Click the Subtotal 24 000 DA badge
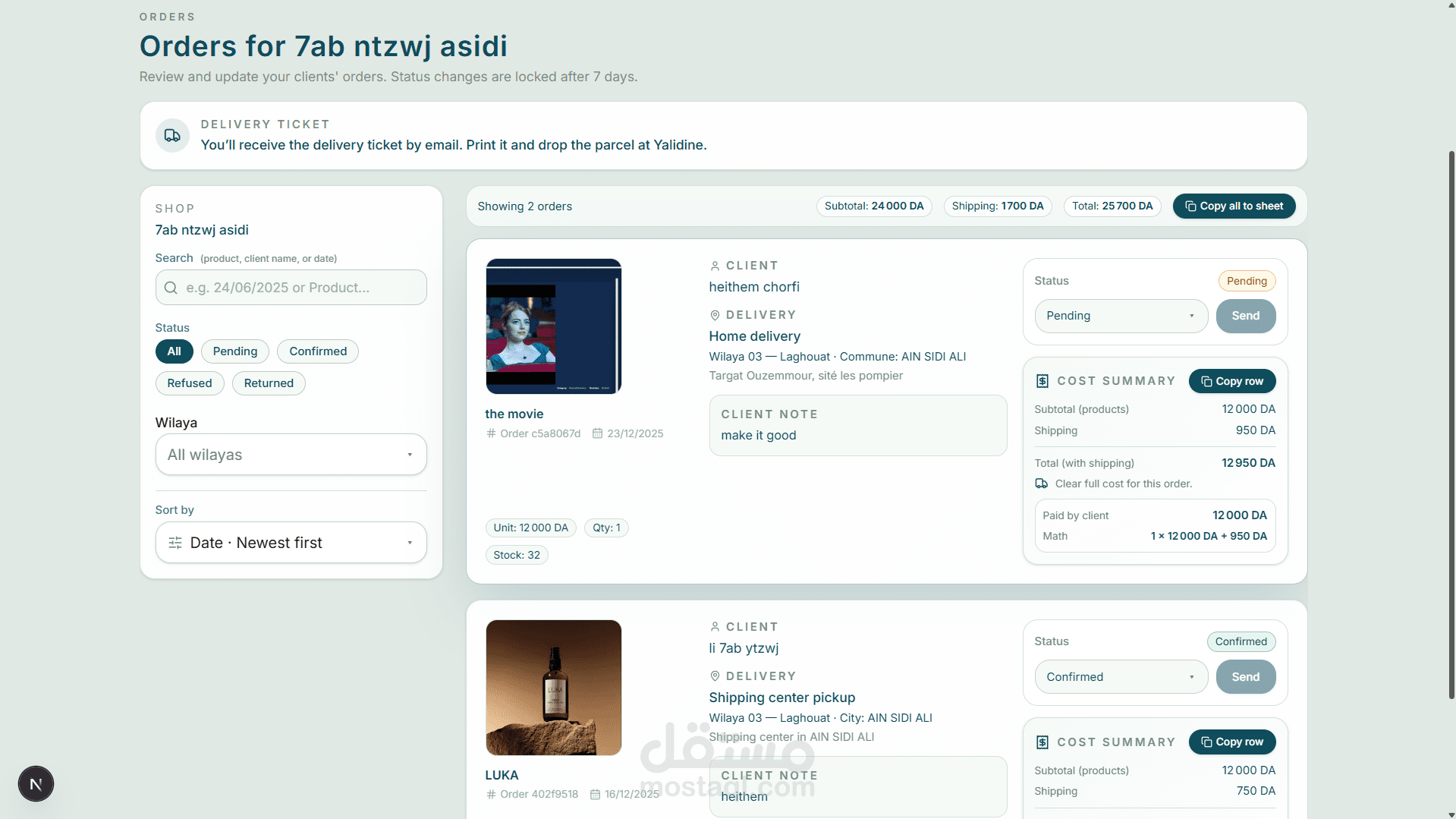The image size is (1456, 819). [874, 206]
